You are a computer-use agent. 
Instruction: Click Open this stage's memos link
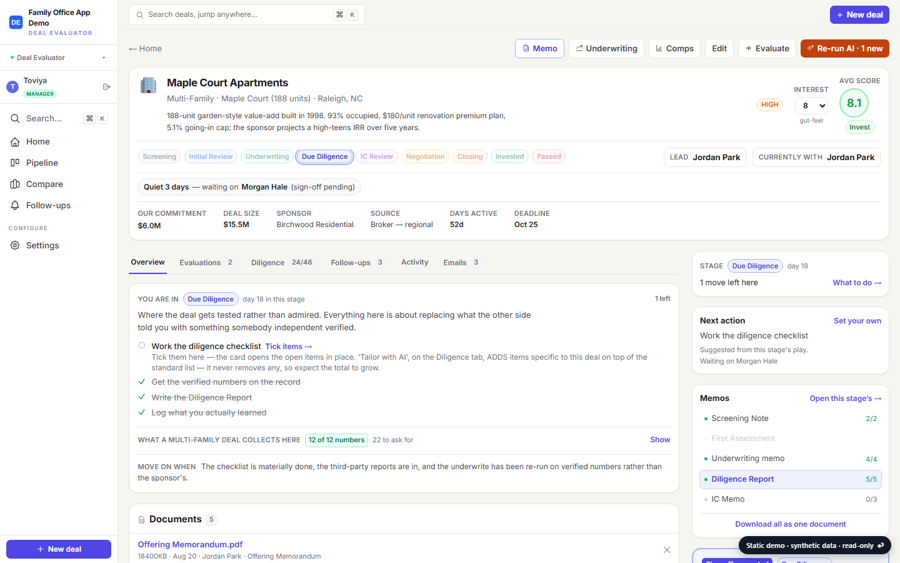[845, 398]
